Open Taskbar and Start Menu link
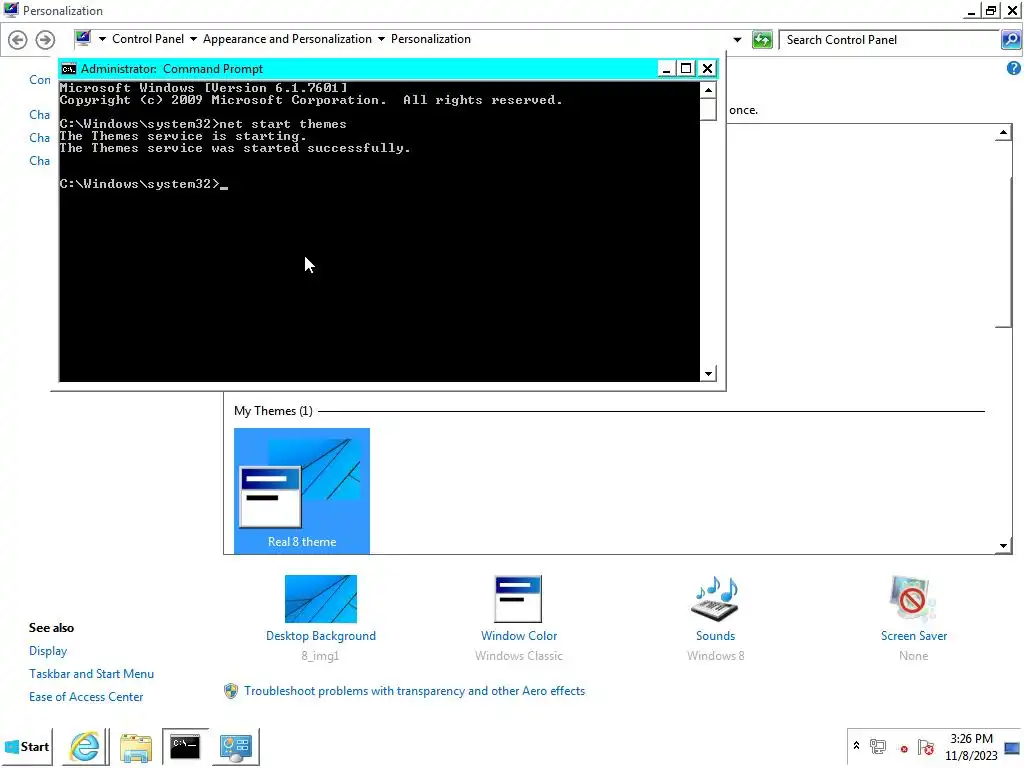 [91, 674]
